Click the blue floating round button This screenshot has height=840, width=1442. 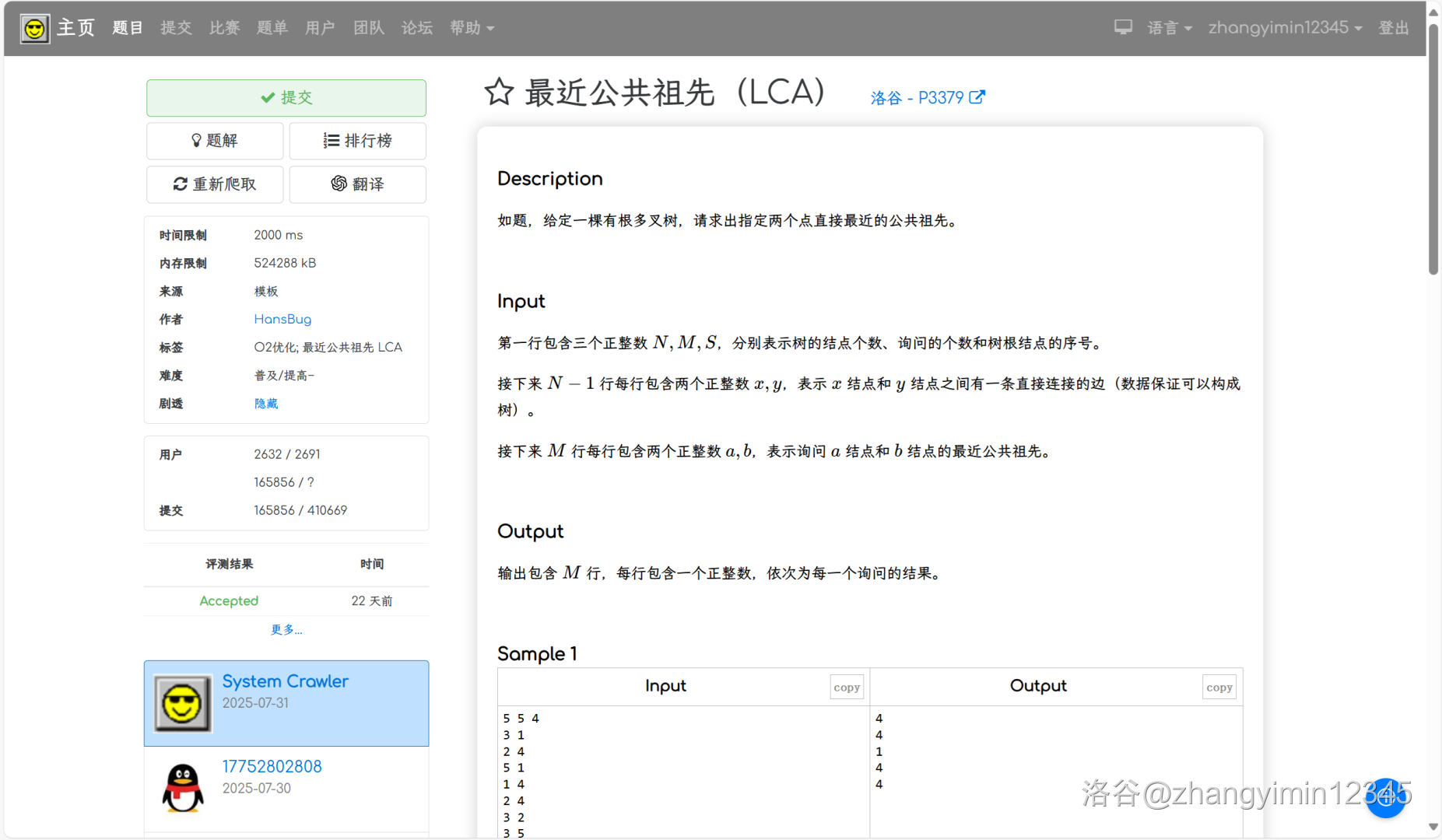coord(1385,798)
